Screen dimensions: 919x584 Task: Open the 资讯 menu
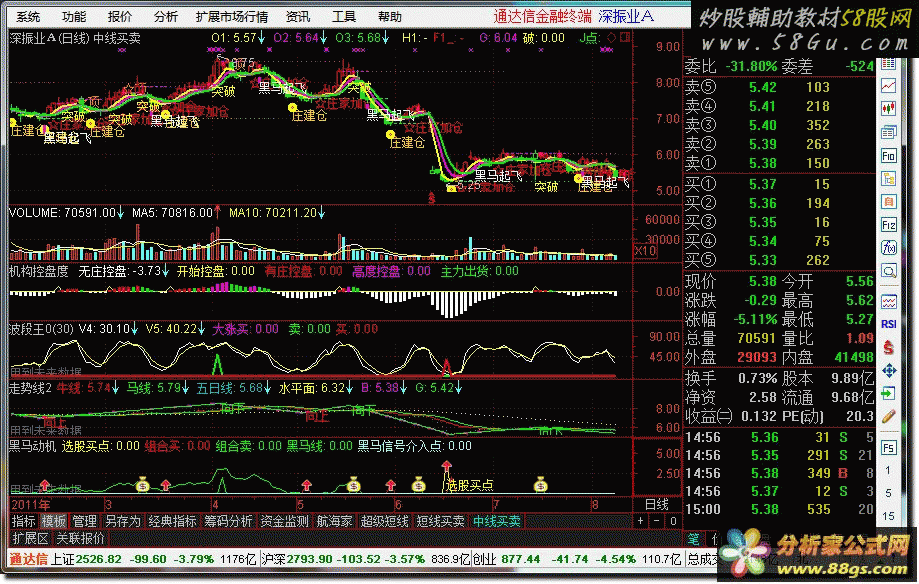click(298, 16)
